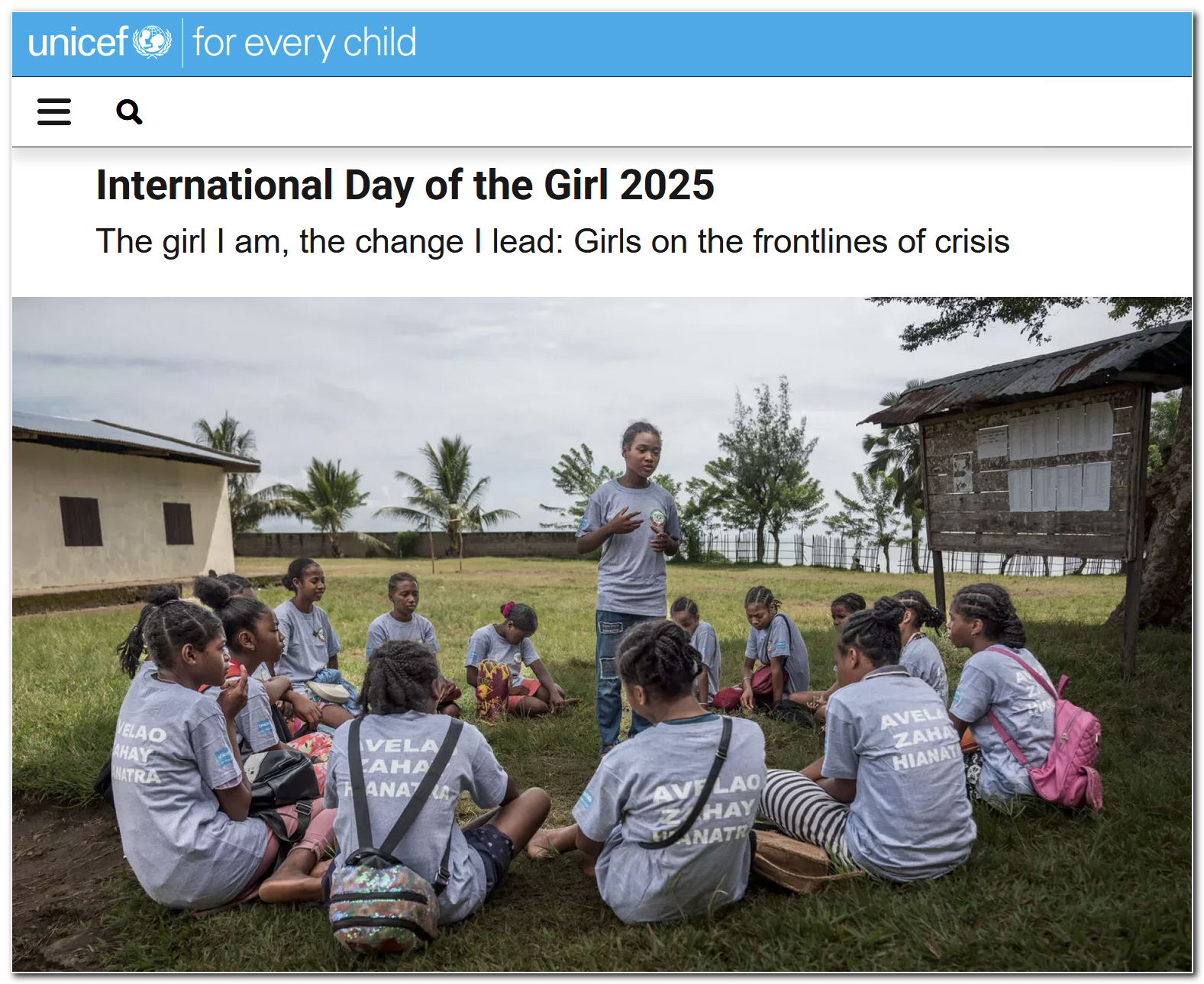Screen dimensions: 1204x984
Task: Click the "unicef" wordmark in header
Action: pos(78,43)
